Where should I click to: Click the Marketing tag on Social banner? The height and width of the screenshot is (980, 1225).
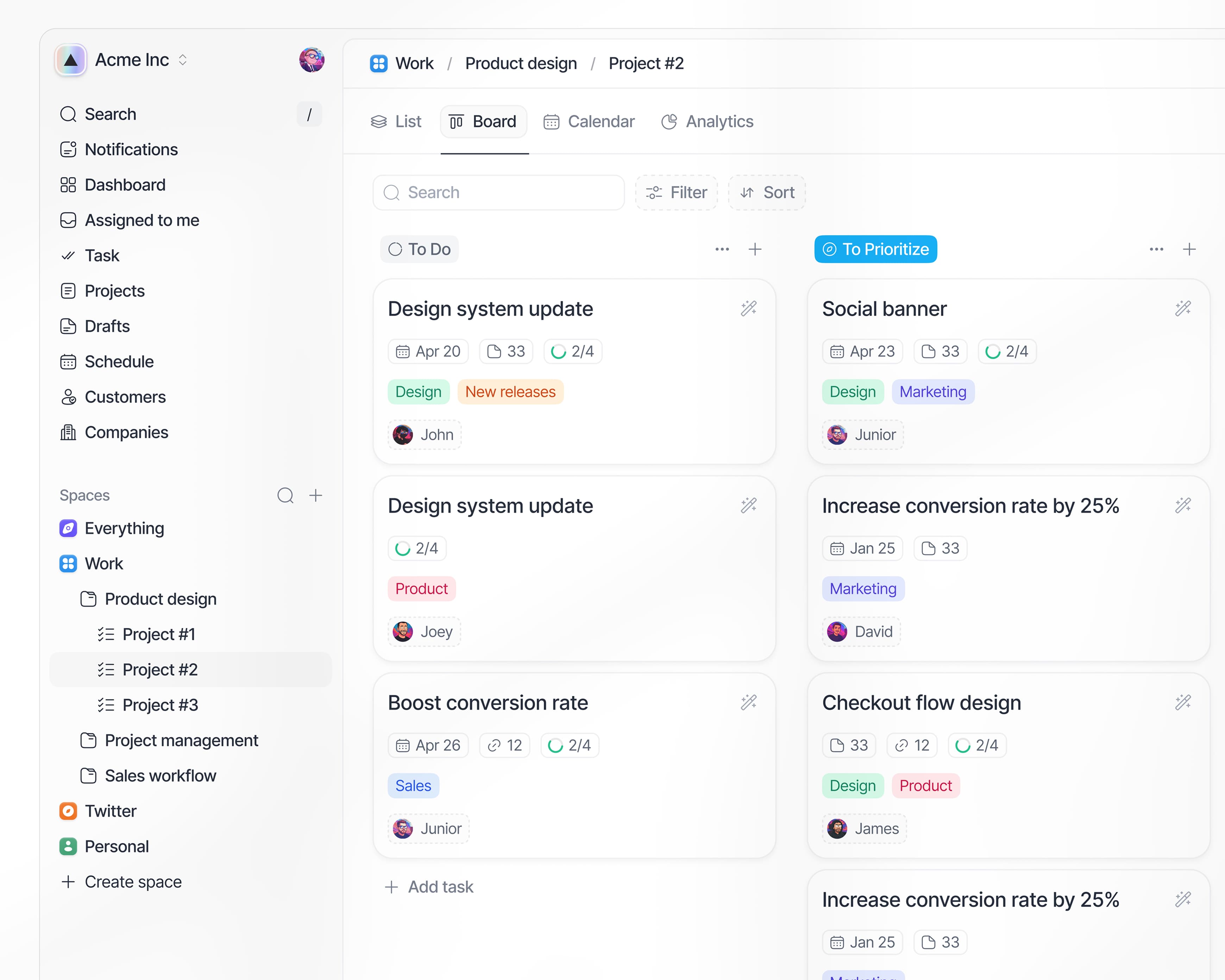click(x=933, y=392)
